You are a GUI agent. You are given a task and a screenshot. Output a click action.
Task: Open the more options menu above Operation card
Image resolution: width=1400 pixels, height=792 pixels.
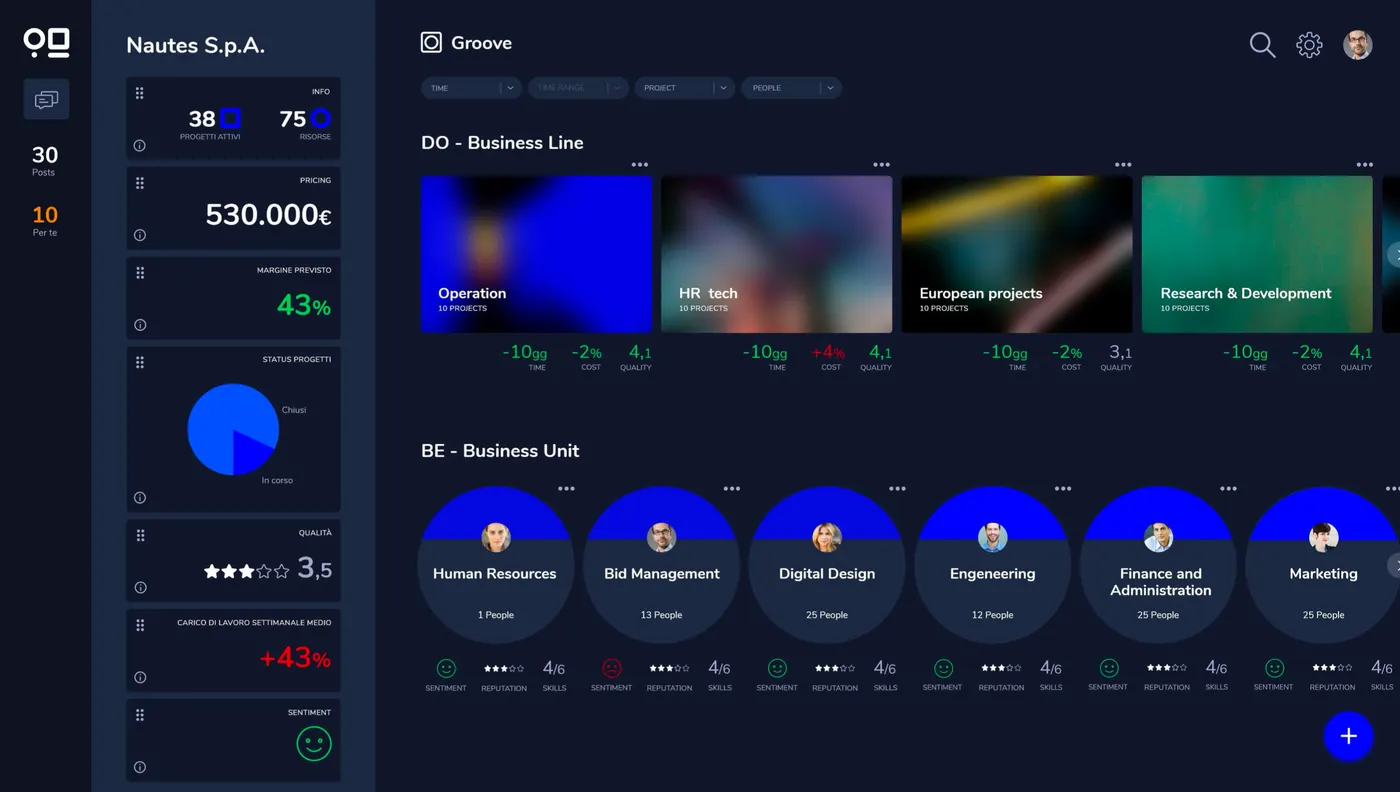640,165
